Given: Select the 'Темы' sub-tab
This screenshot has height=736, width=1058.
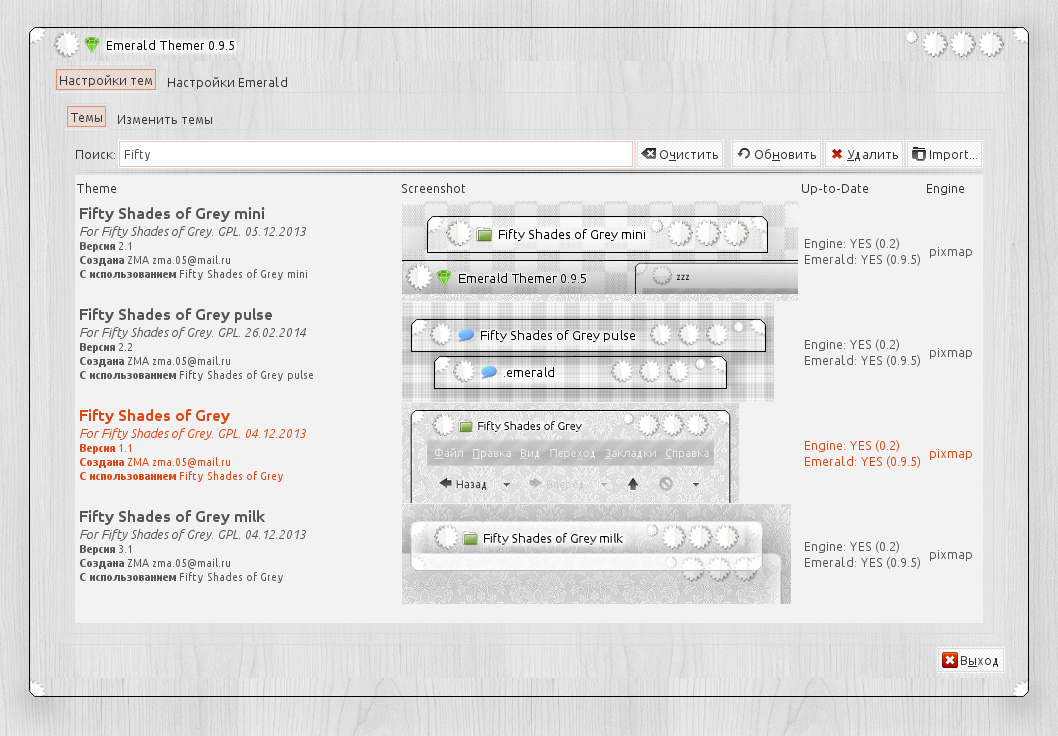Looking at the screenshot, I should (x=86, y=117).
